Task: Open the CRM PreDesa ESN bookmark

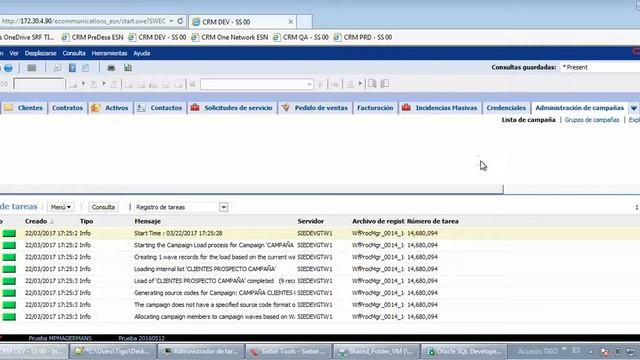Action: point(93,37)
